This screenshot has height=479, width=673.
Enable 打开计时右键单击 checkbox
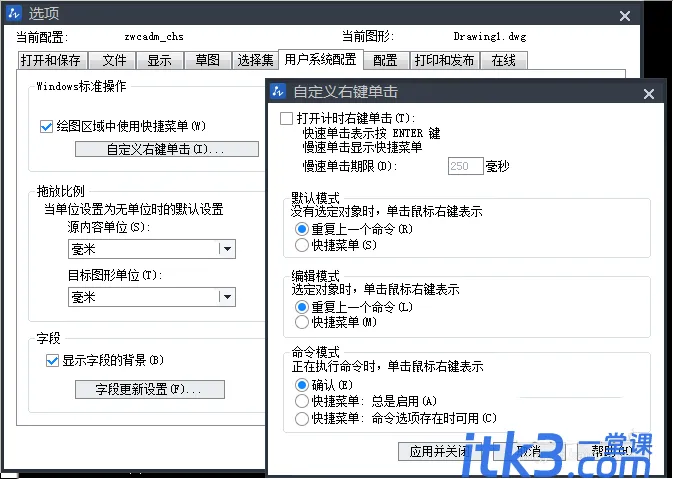[286, 118]
